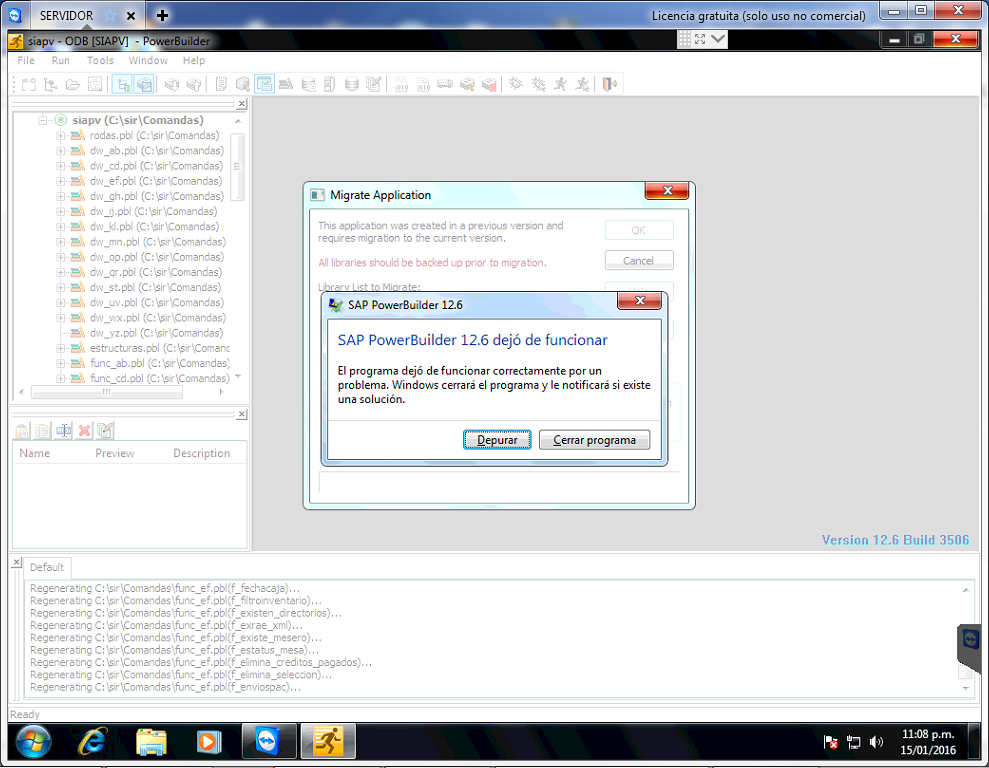Open the TeamViewer taskbar icon
The image size is (989, 768).
[269, 742]
